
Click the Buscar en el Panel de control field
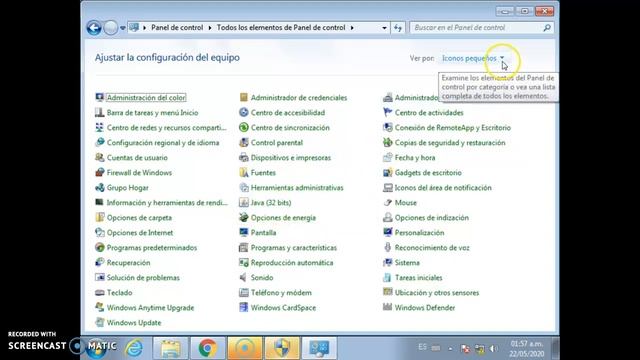click(x=476, y=28)
